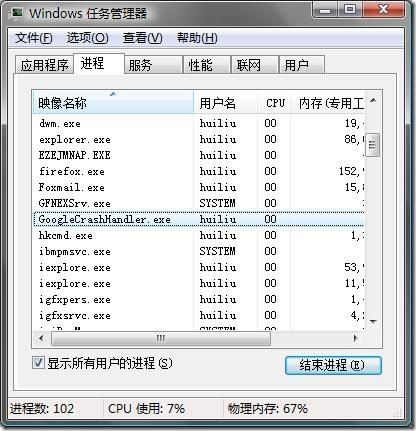Select the firefox.exe process
Viewport: 416px width, 431px height.
[199, 172]
